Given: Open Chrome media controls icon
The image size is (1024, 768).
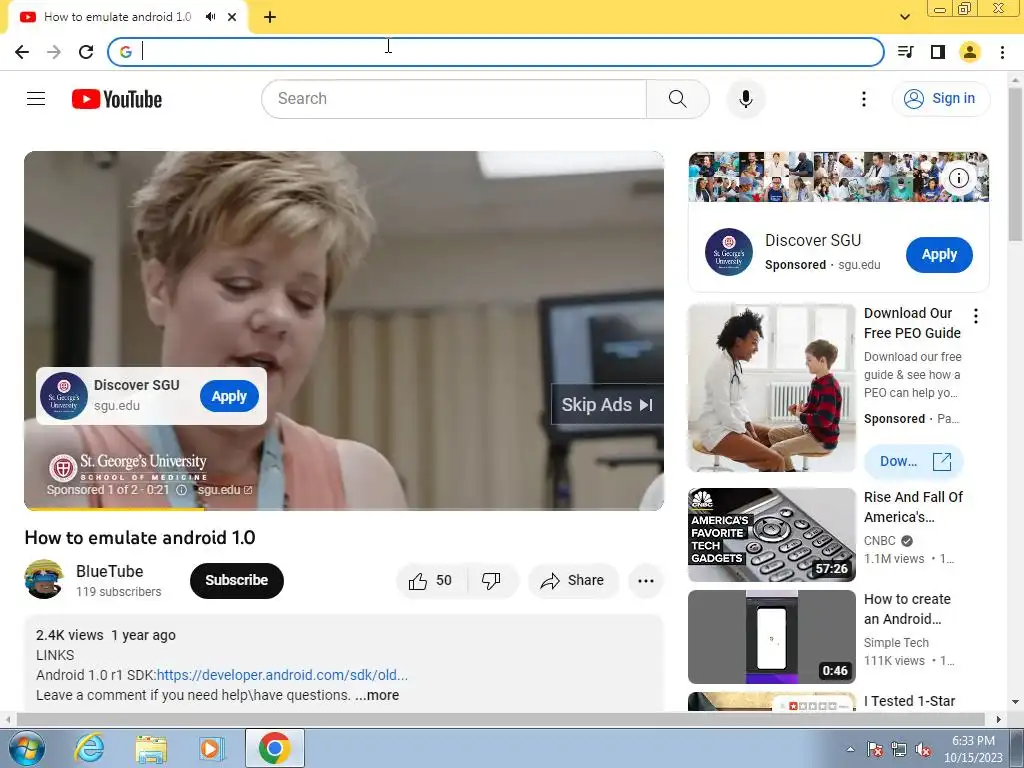Looking at the screenshot, I should pos(905,52).
